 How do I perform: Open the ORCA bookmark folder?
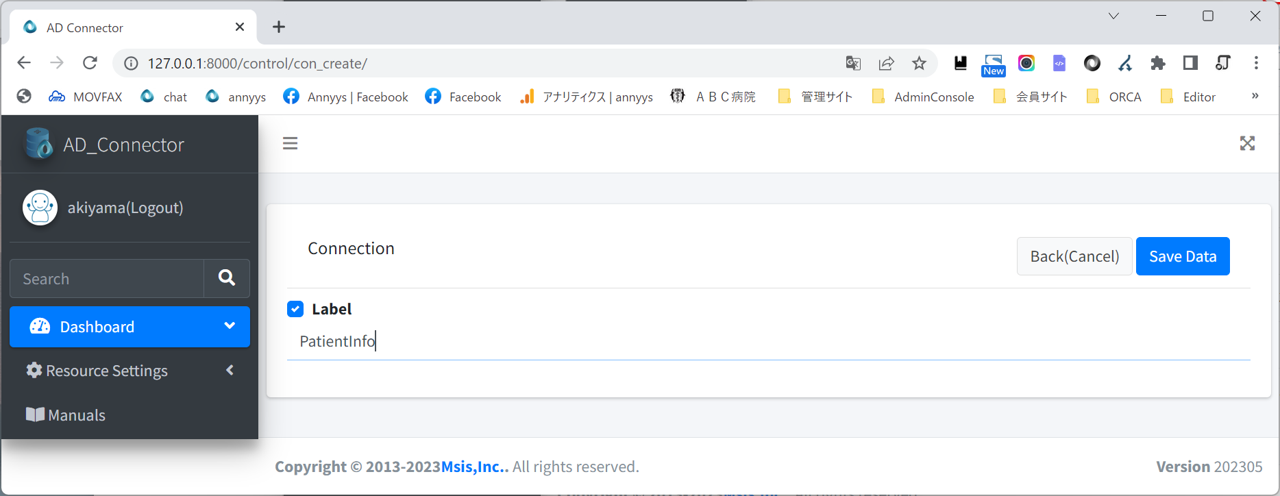[1113, 97]
